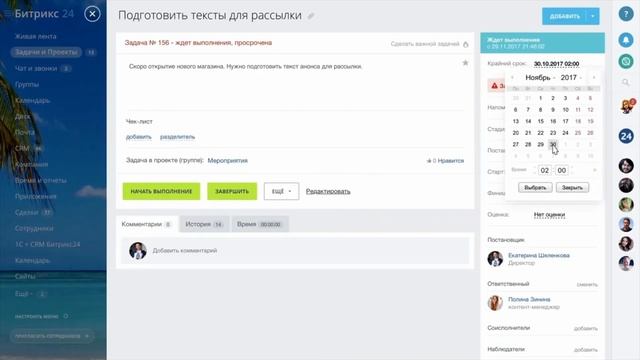
Task: Click the Нравится like link
Action: tap(451, 161)
